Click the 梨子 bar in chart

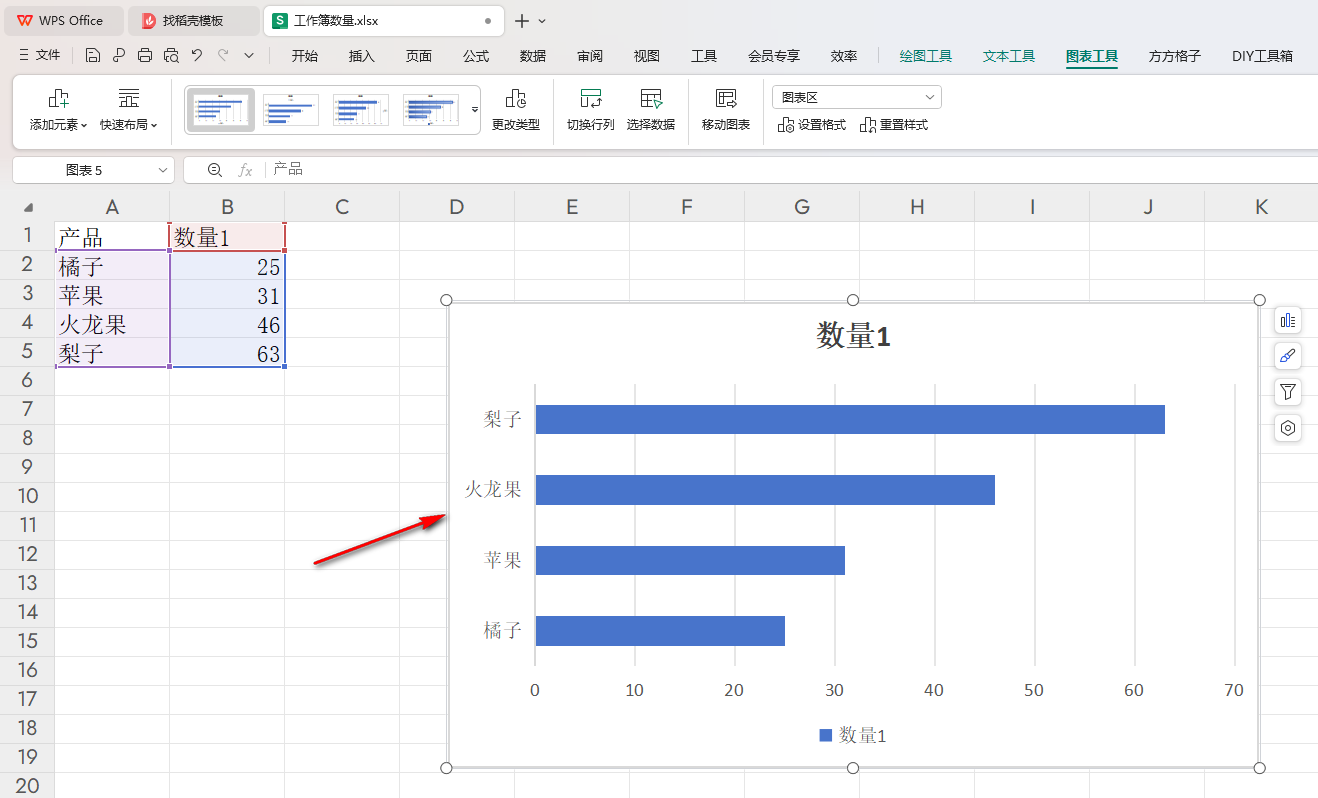(850, 419)
